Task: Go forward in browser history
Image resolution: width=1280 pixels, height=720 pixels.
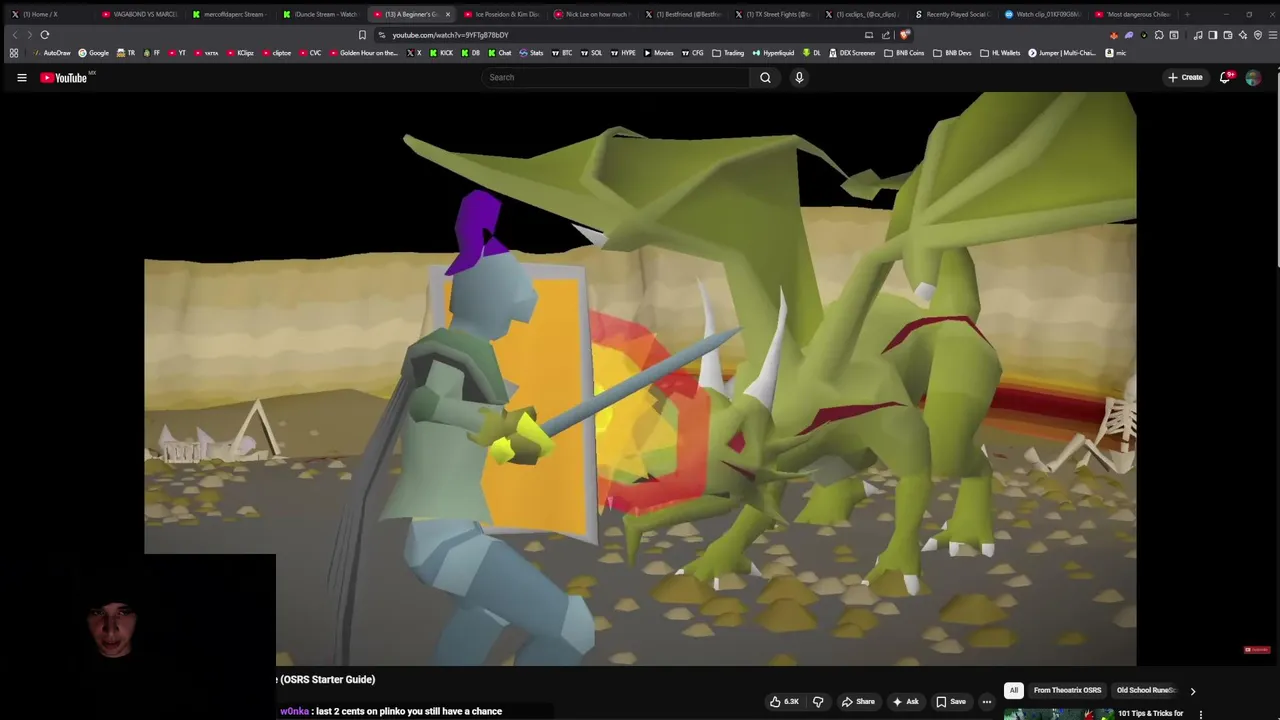Action: tap(29, 35)
